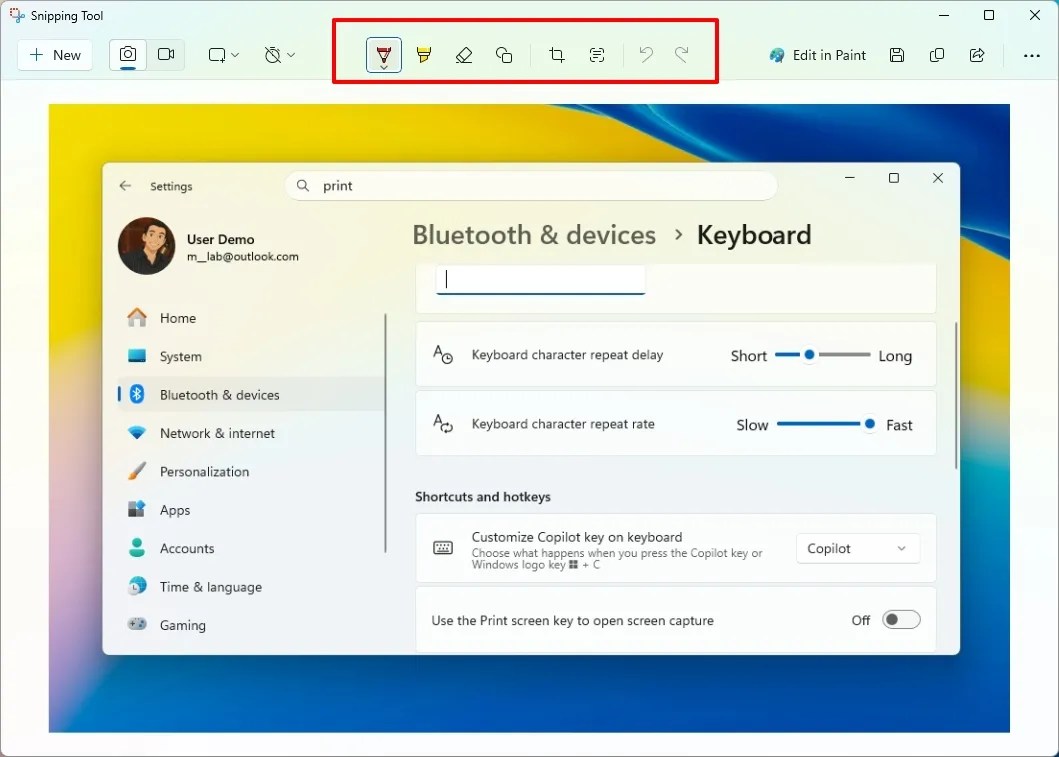Click the Network wifi icon

(x=137, y=433)
